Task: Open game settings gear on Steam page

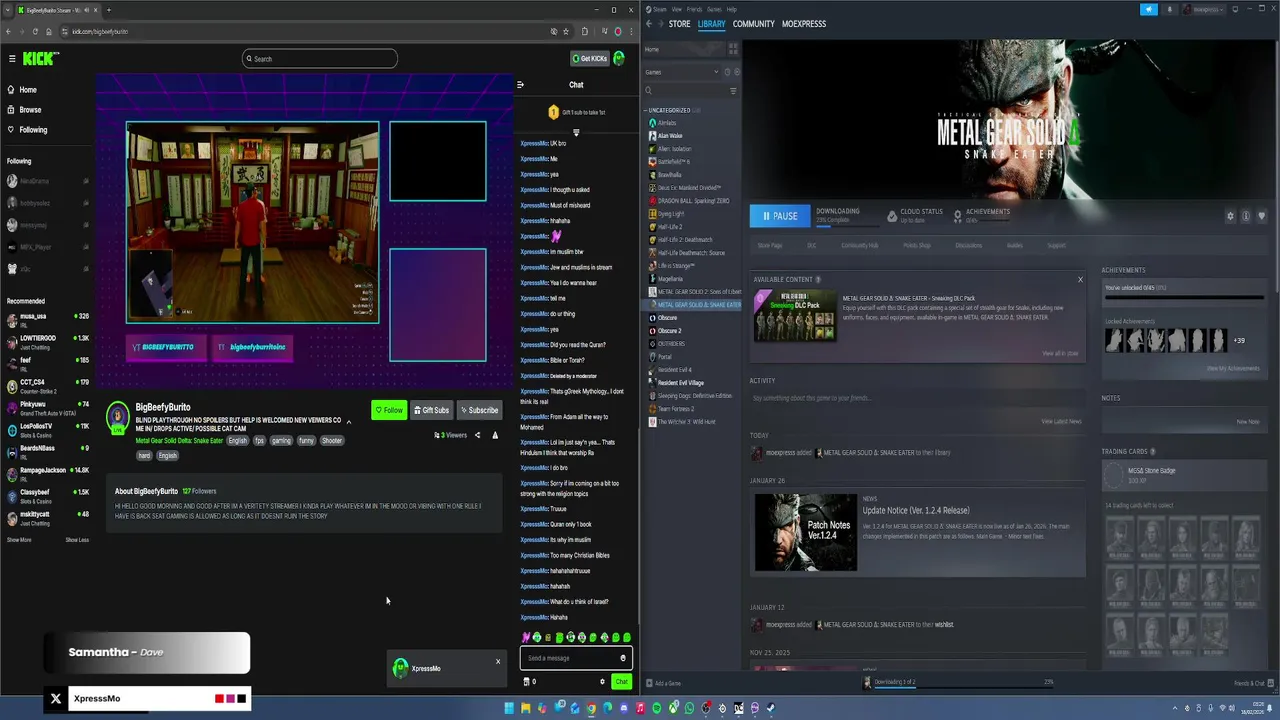Action: [x=1230, y=216]
